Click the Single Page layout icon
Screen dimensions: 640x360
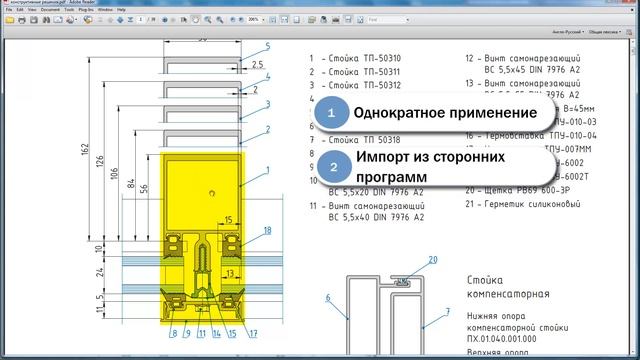pyautogui.click(x=297, y=20)
